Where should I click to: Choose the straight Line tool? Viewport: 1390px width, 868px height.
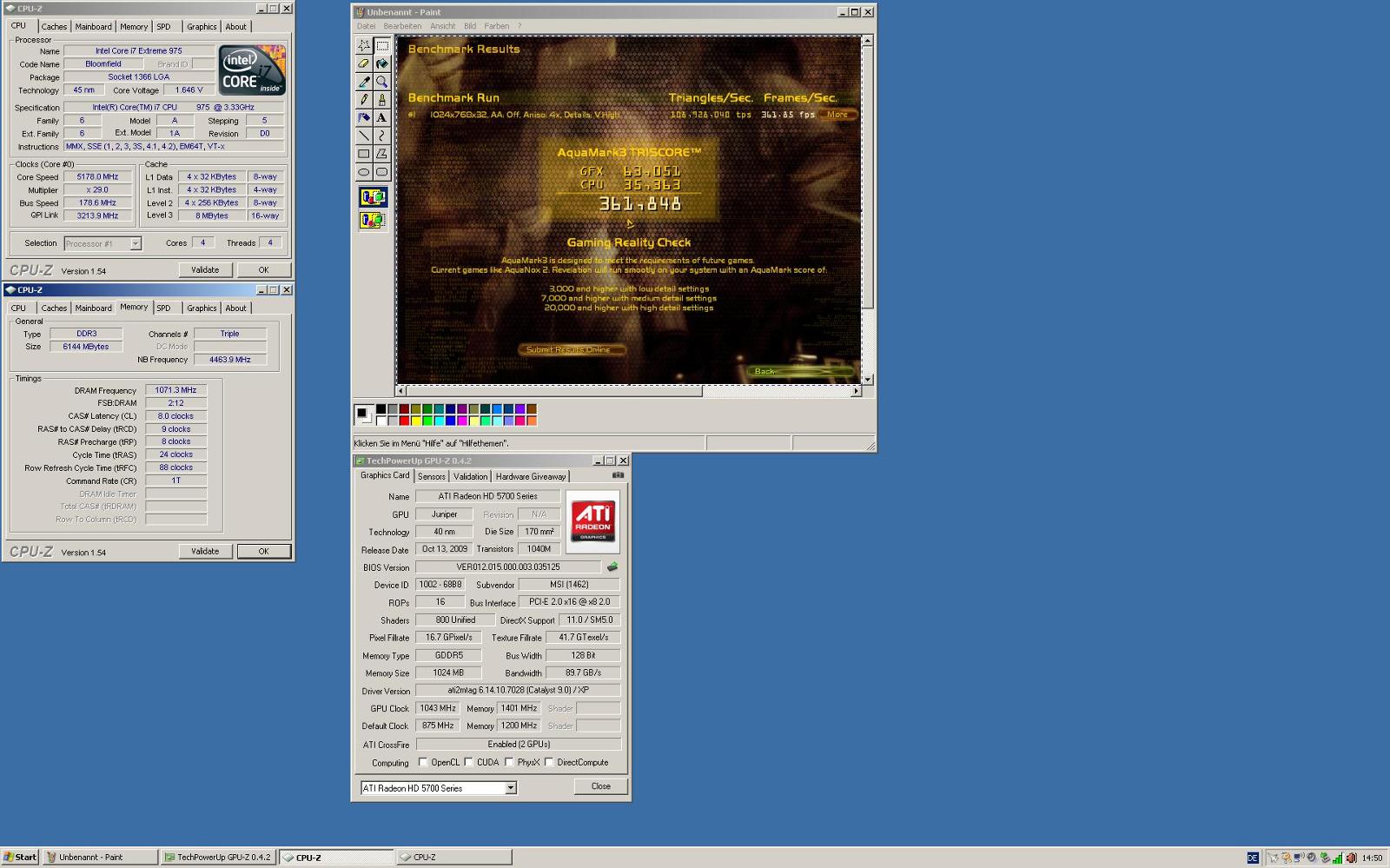[364, 136]
